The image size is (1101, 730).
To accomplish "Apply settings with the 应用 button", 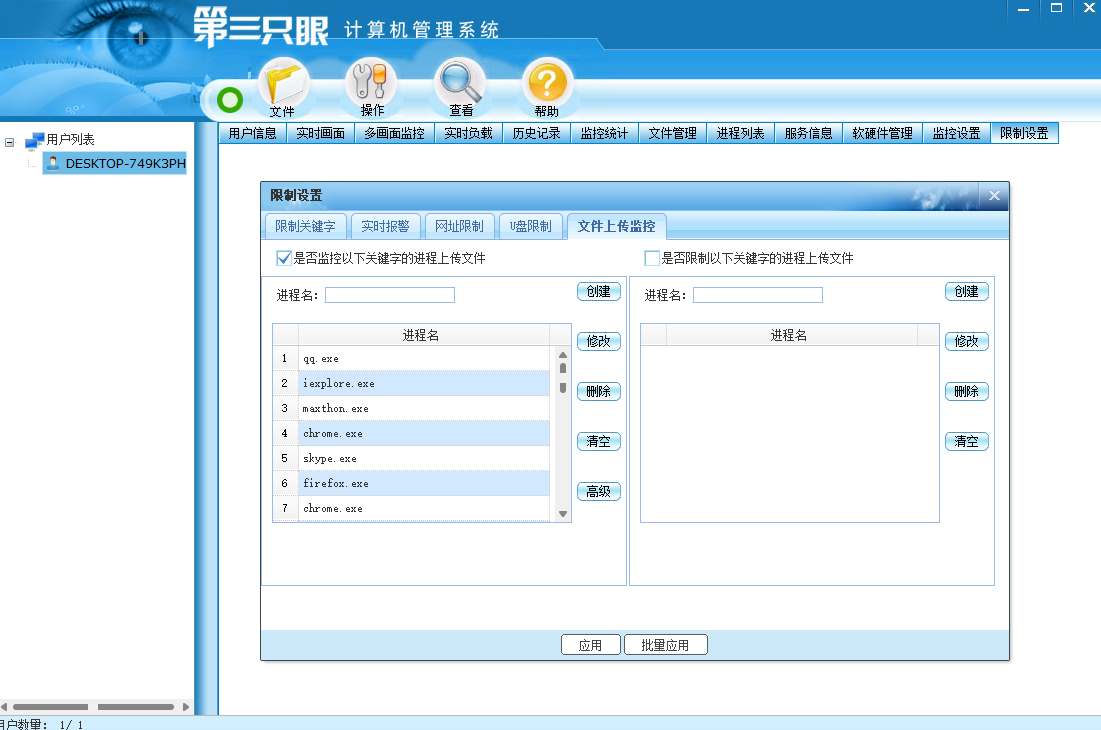I will point(591,644).
